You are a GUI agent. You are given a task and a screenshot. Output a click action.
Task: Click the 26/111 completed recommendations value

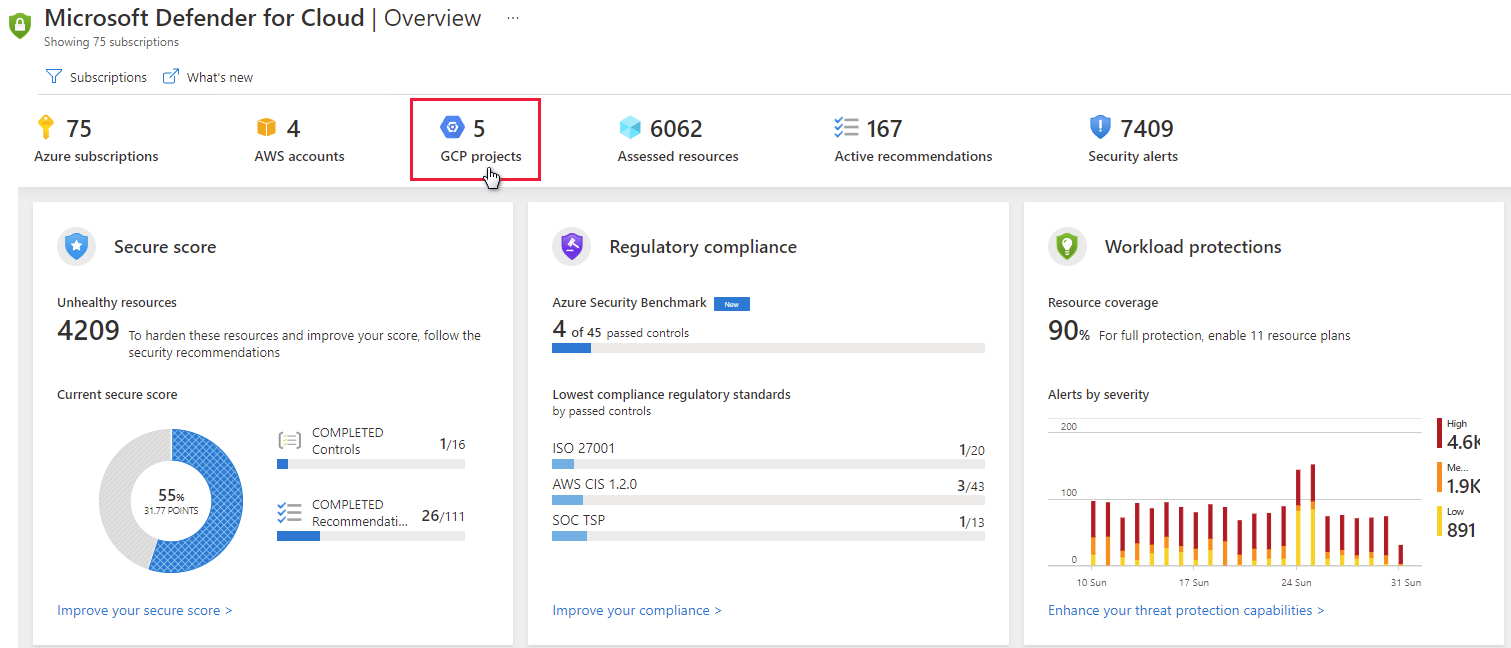[x=443, y=516]
